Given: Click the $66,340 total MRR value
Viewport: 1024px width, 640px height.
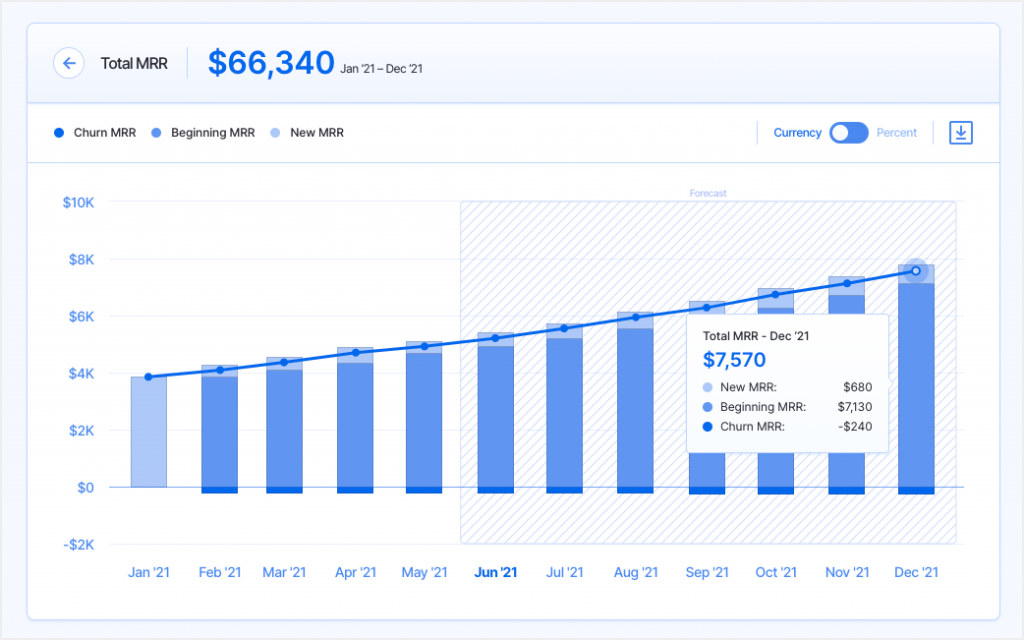Looking at the screenshot, I should (270, 63).
